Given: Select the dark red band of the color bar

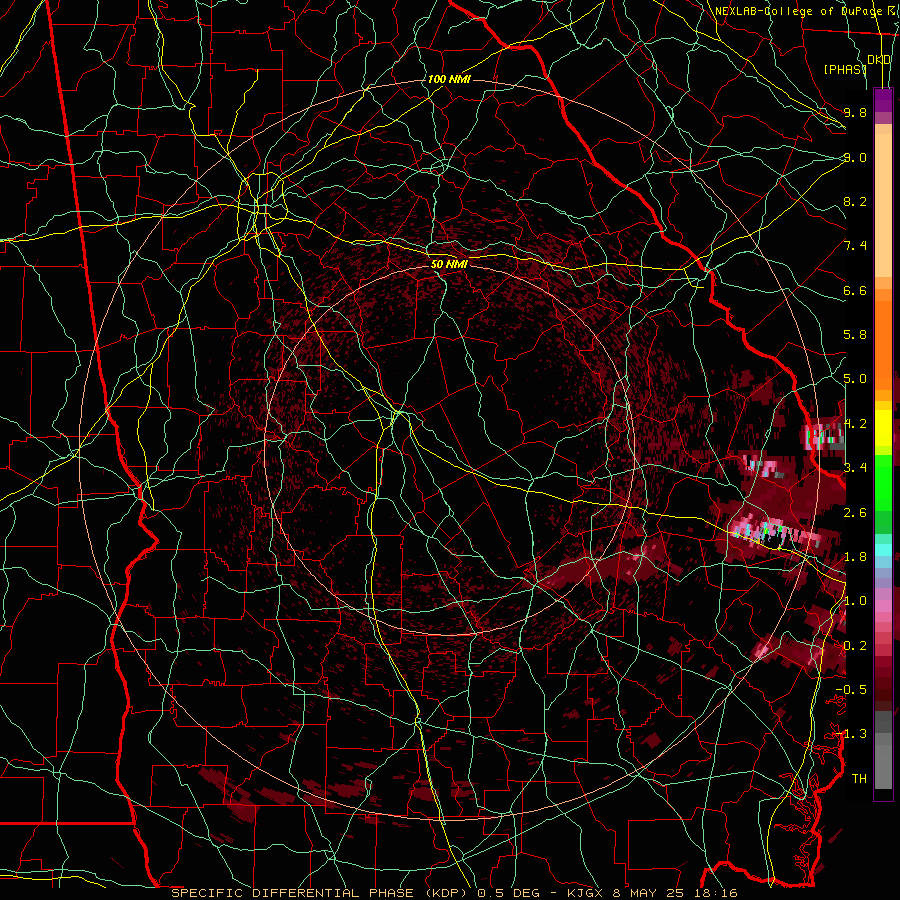Looking at the screenshot, I should pos(883,677).
